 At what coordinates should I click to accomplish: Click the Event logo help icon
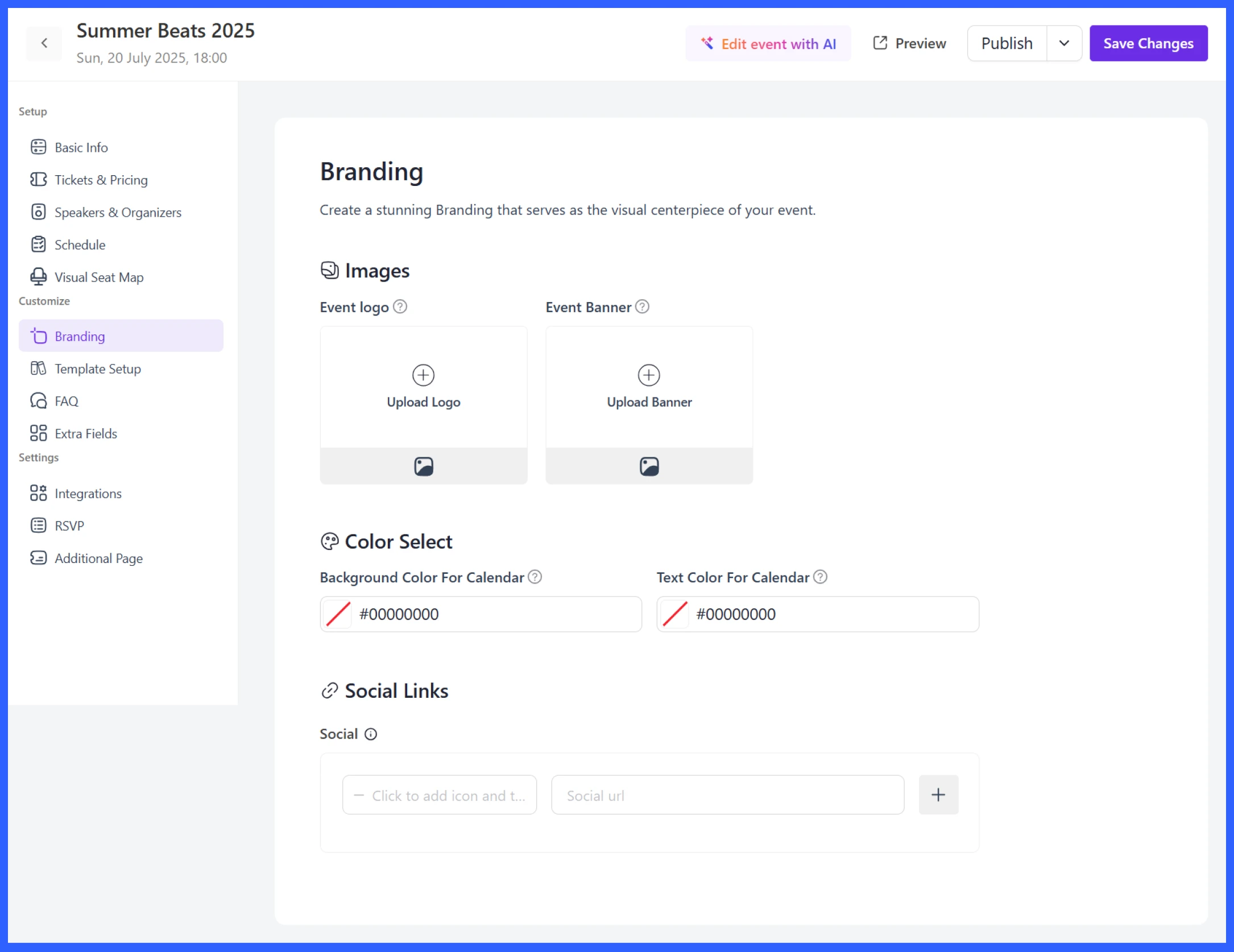400,307
